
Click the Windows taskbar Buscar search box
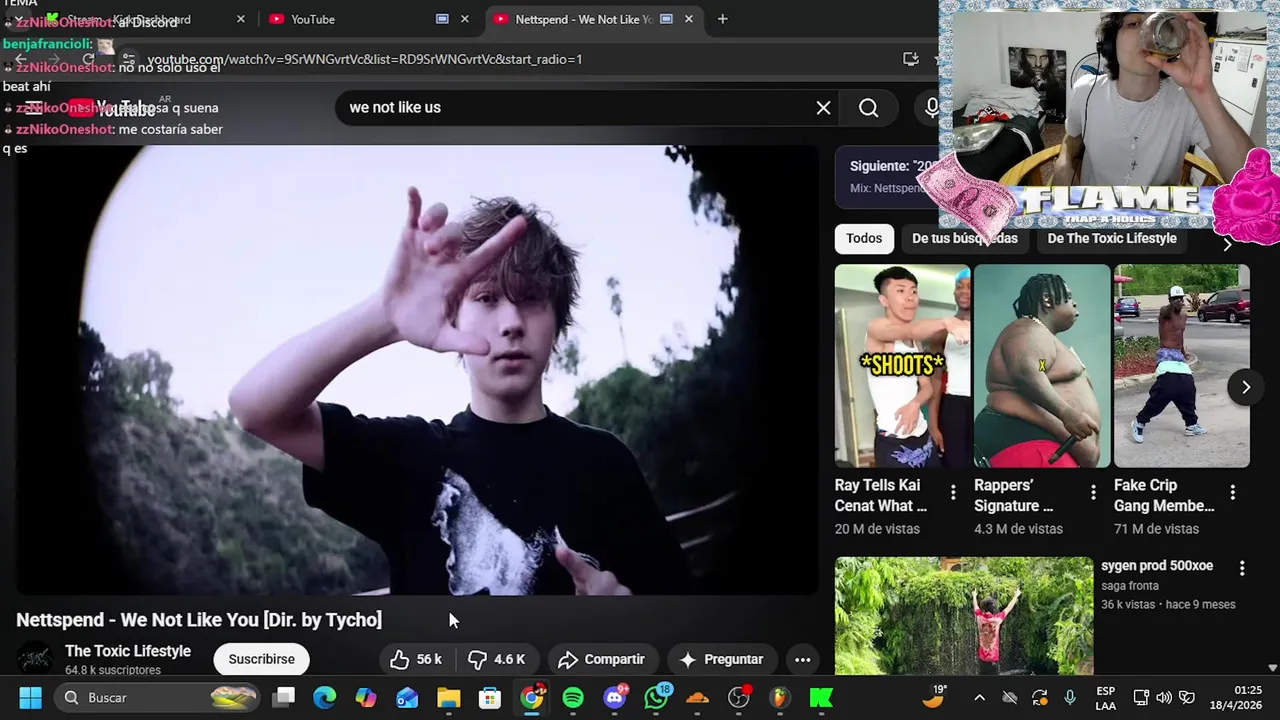point(158,697)
